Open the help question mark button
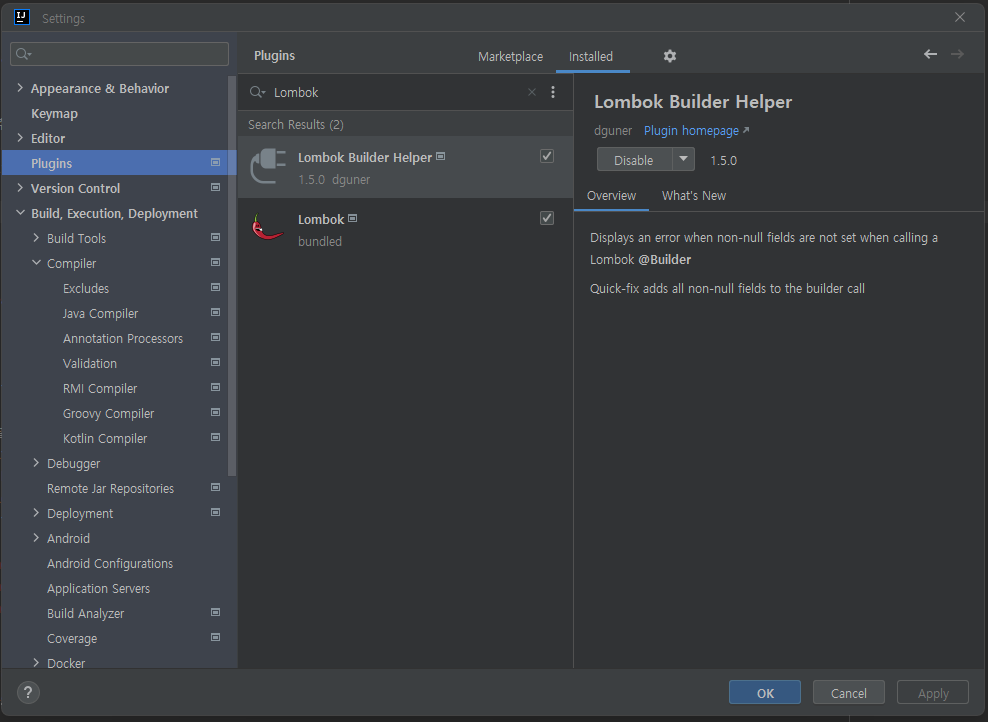This screenshot has height=722, width=988. click(28, 692)
